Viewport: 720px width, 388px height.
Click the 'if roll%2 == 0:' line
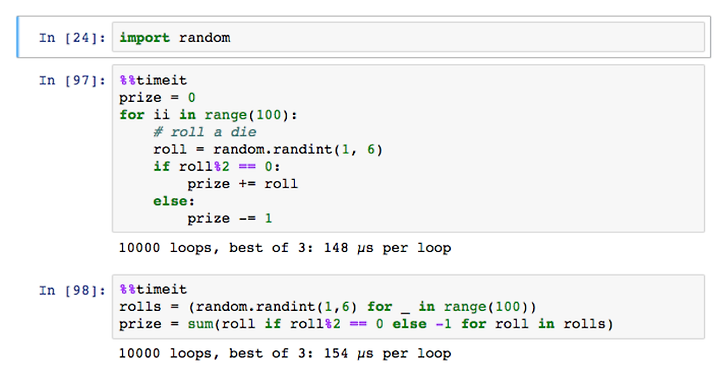coord(217,166)
